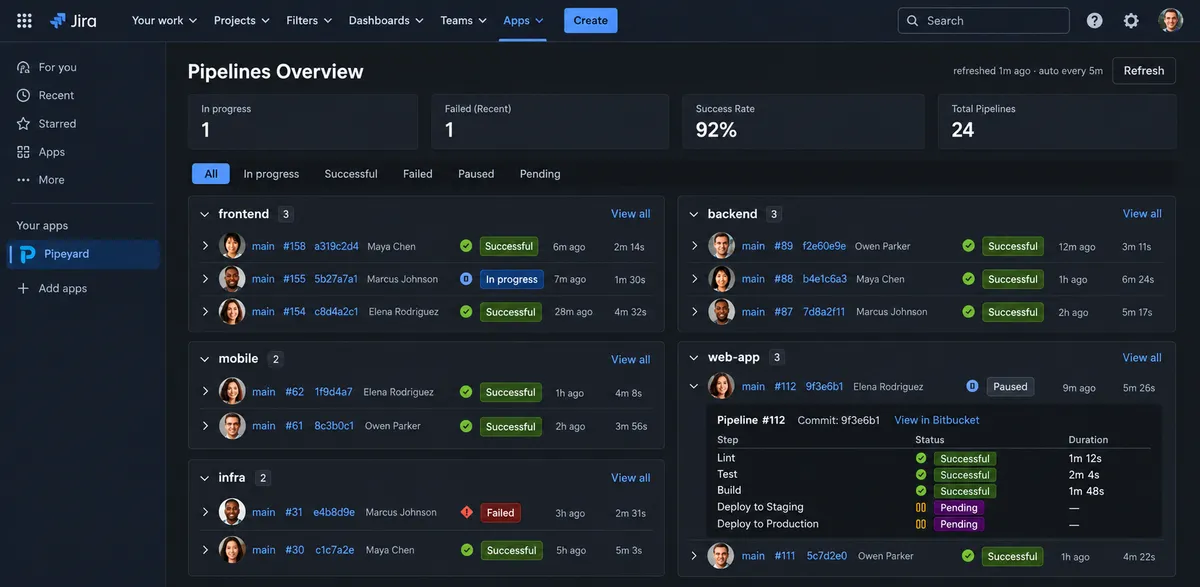Open the View in Bitbucket link
This screenshot has width=1200, height=587.
937,420
